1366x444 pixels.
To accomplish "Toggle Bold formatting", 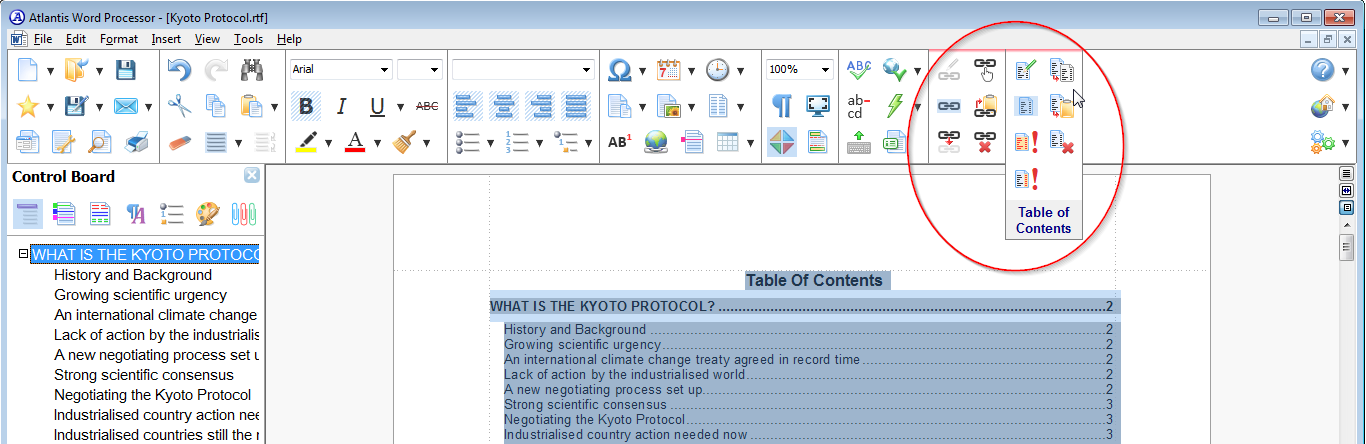I will tap(306, 106).
